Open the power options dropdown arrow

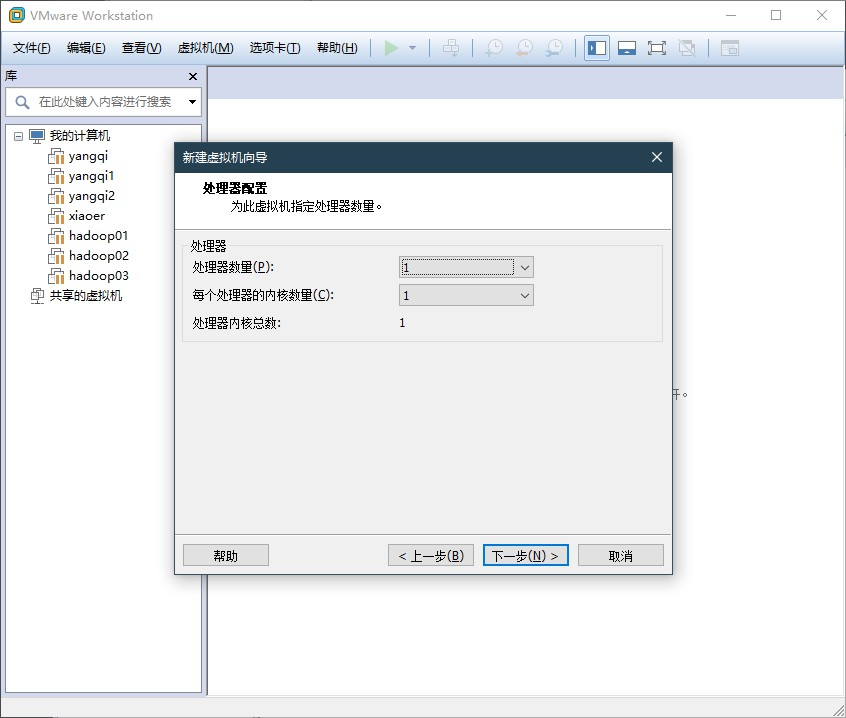pyautogui.click(x=413, y=48)
